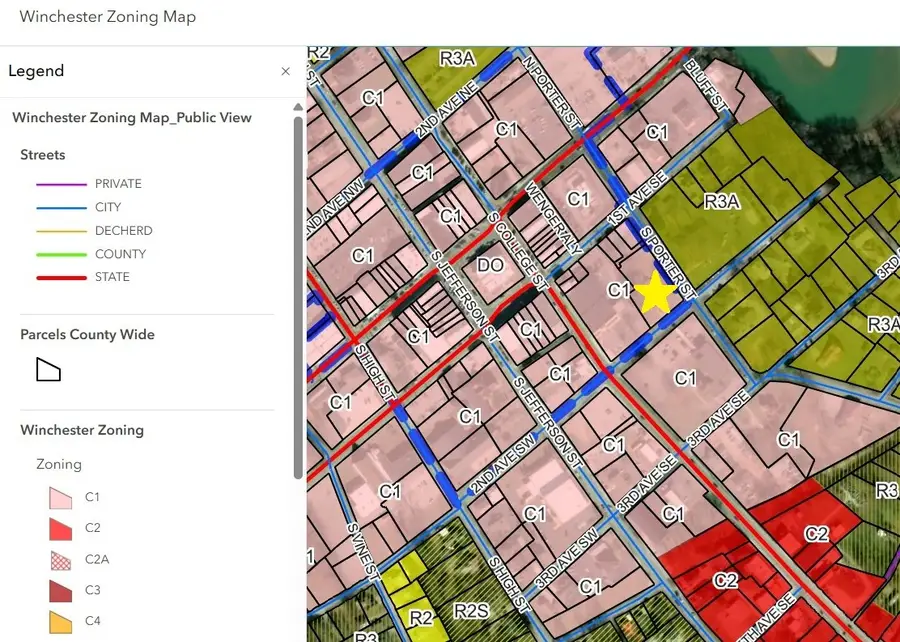This screenshot has height=642, width=900.
Task: Click the R2S hatched parcel on map
Action: (x=471, y=612)
